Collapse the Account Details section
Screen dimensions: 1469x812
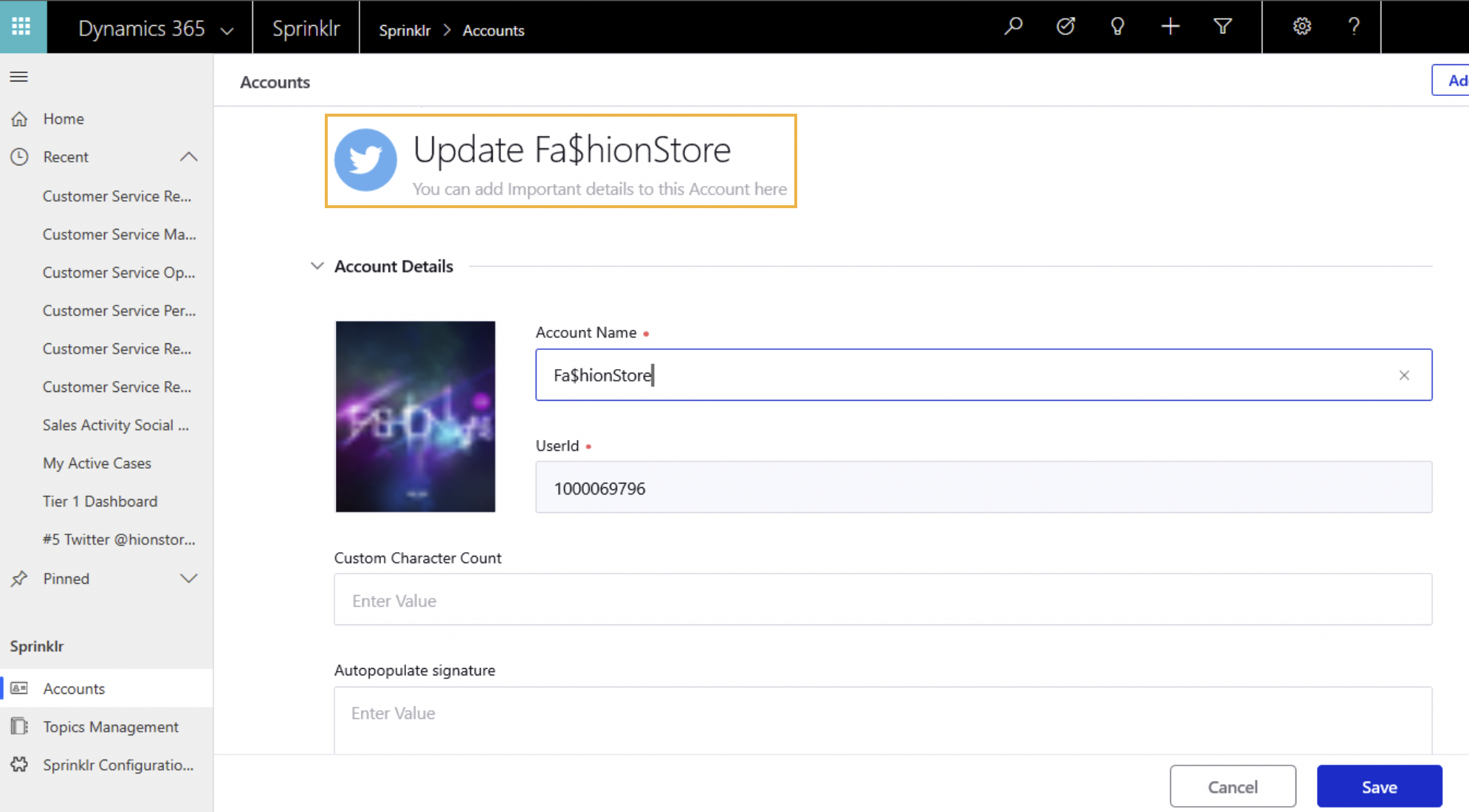317,266
